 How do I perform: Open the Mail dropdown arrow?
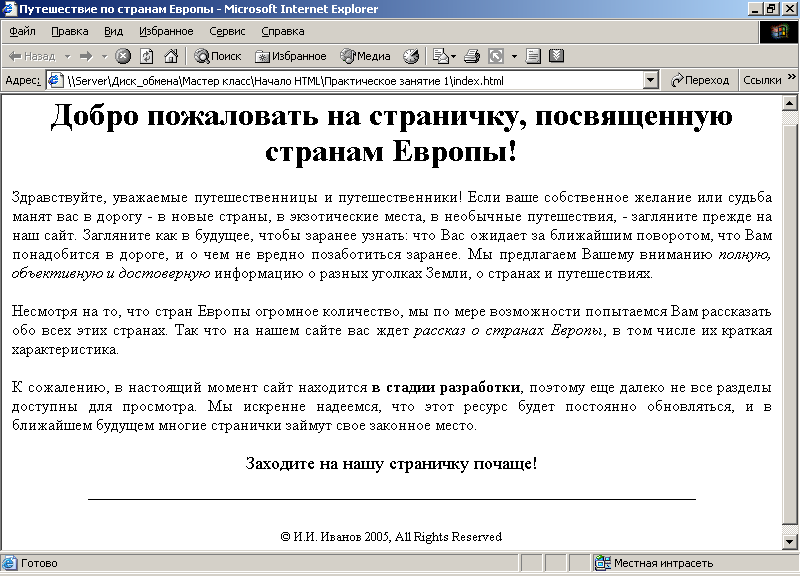[453, 56]
